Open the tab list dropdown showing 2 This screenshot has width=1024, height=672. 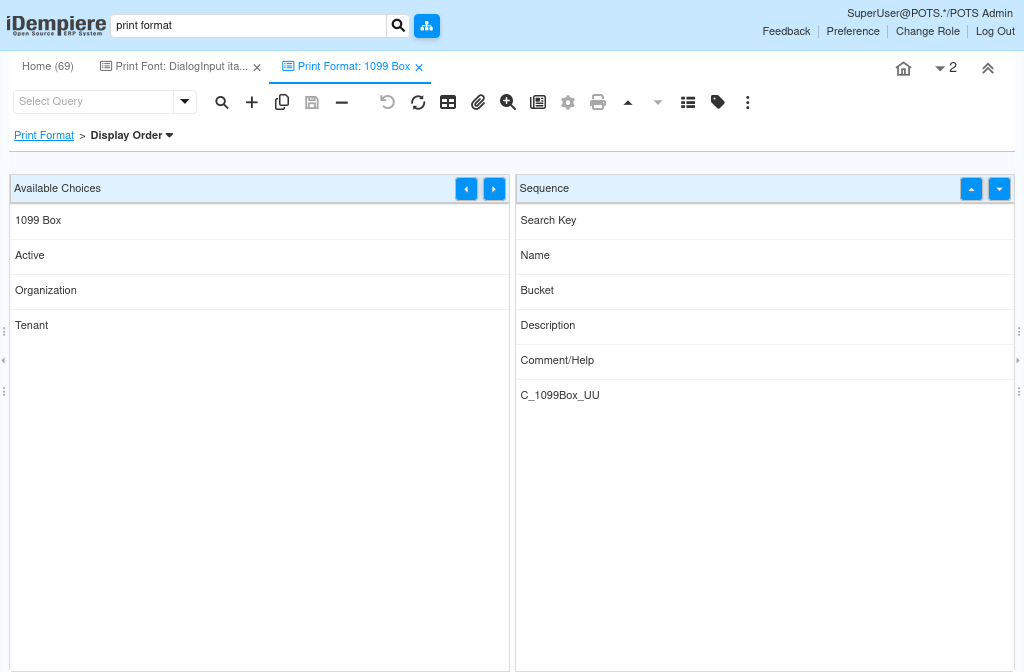point(946,68)
